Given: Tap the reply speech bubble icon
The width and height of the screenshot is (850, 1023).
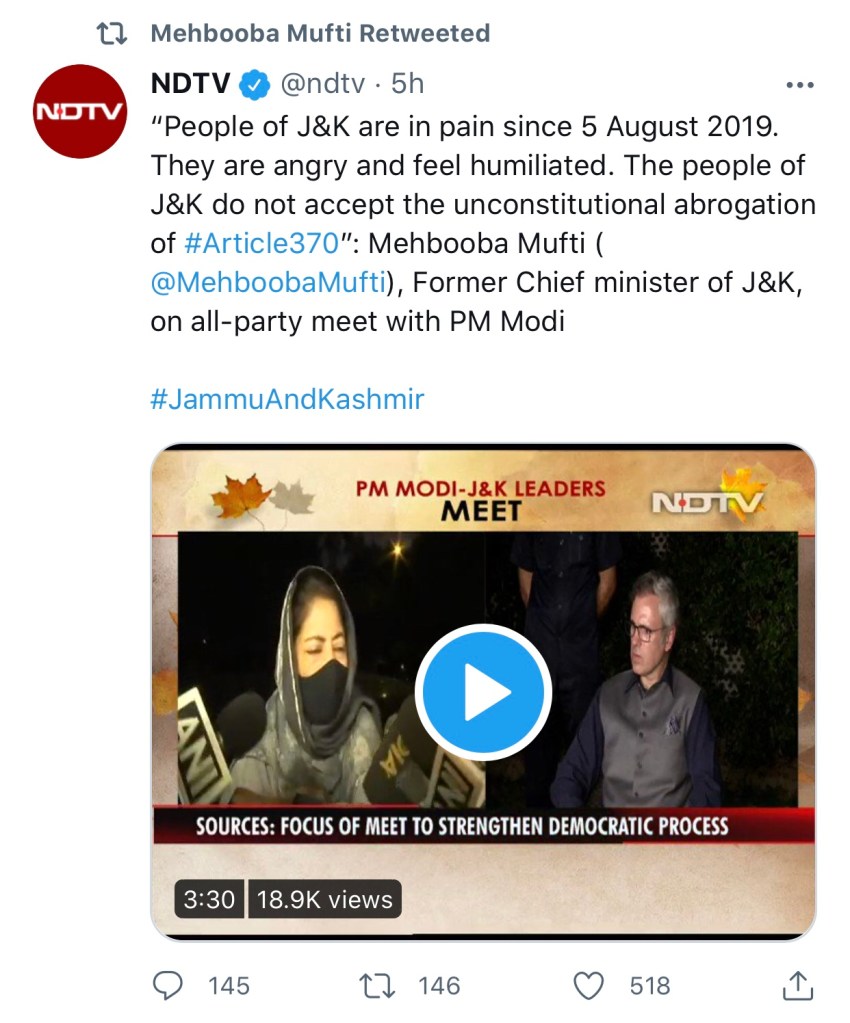Looking at the screenshot, I should (x=168, y=985).
